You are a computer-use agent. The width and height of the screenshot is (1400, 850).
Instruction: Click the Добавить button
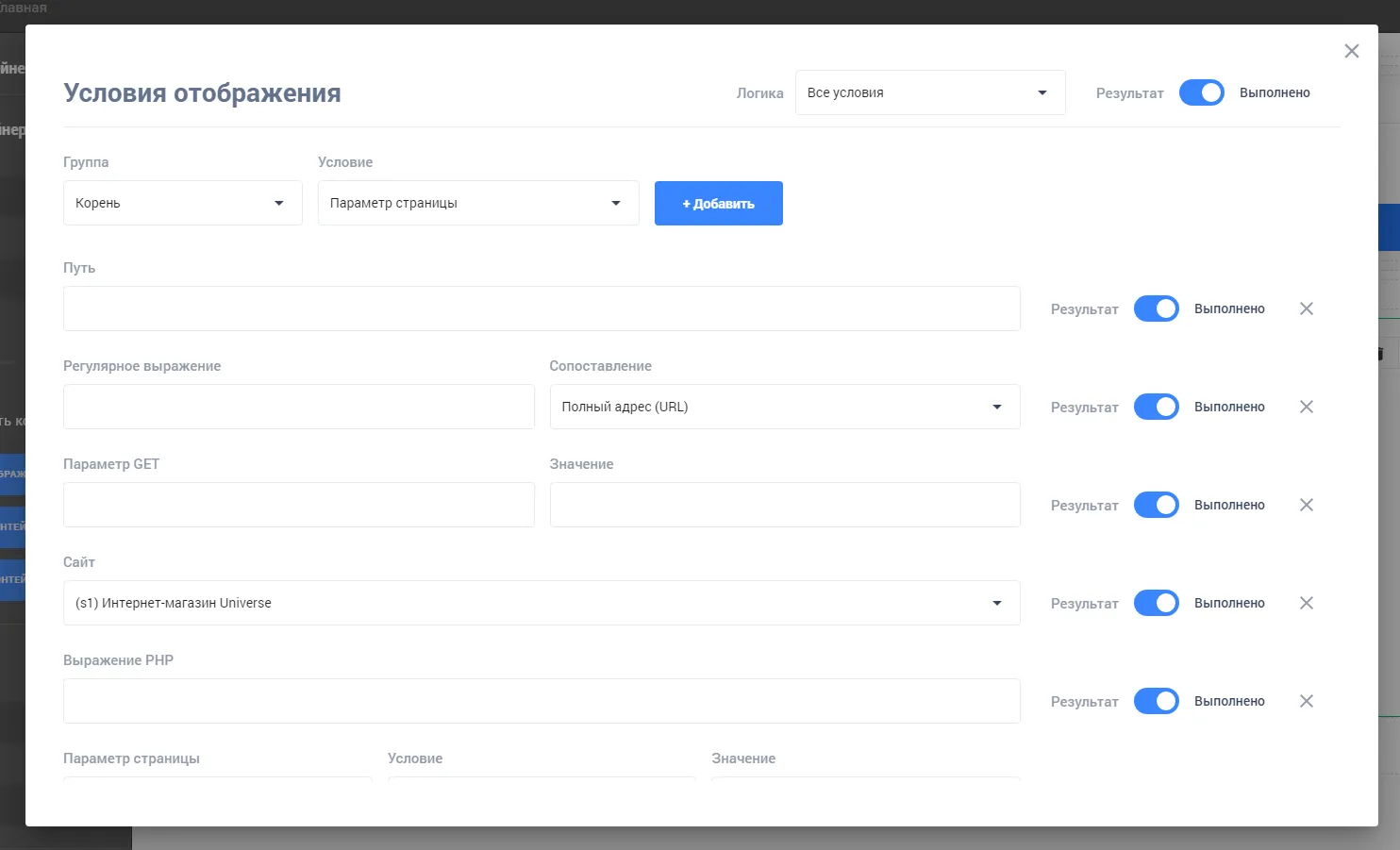point(718,203)
